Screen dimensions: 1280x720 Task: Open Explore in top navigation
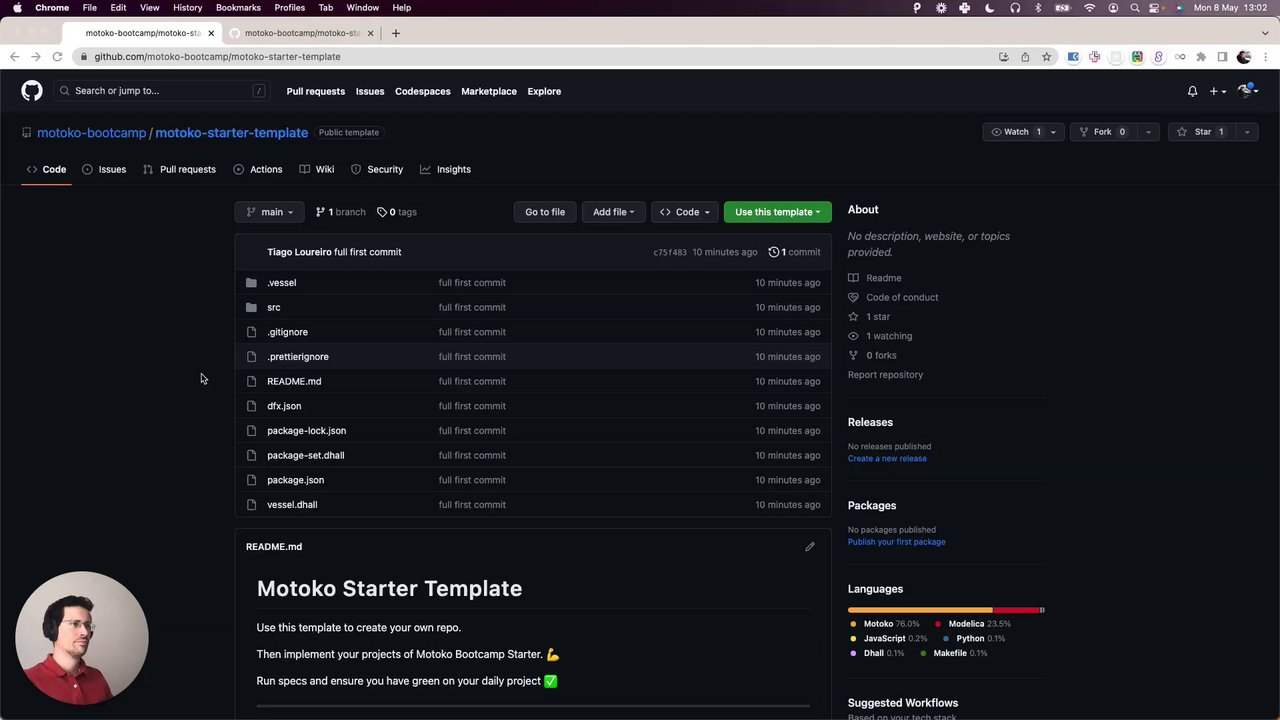click(x=544, y=91)
